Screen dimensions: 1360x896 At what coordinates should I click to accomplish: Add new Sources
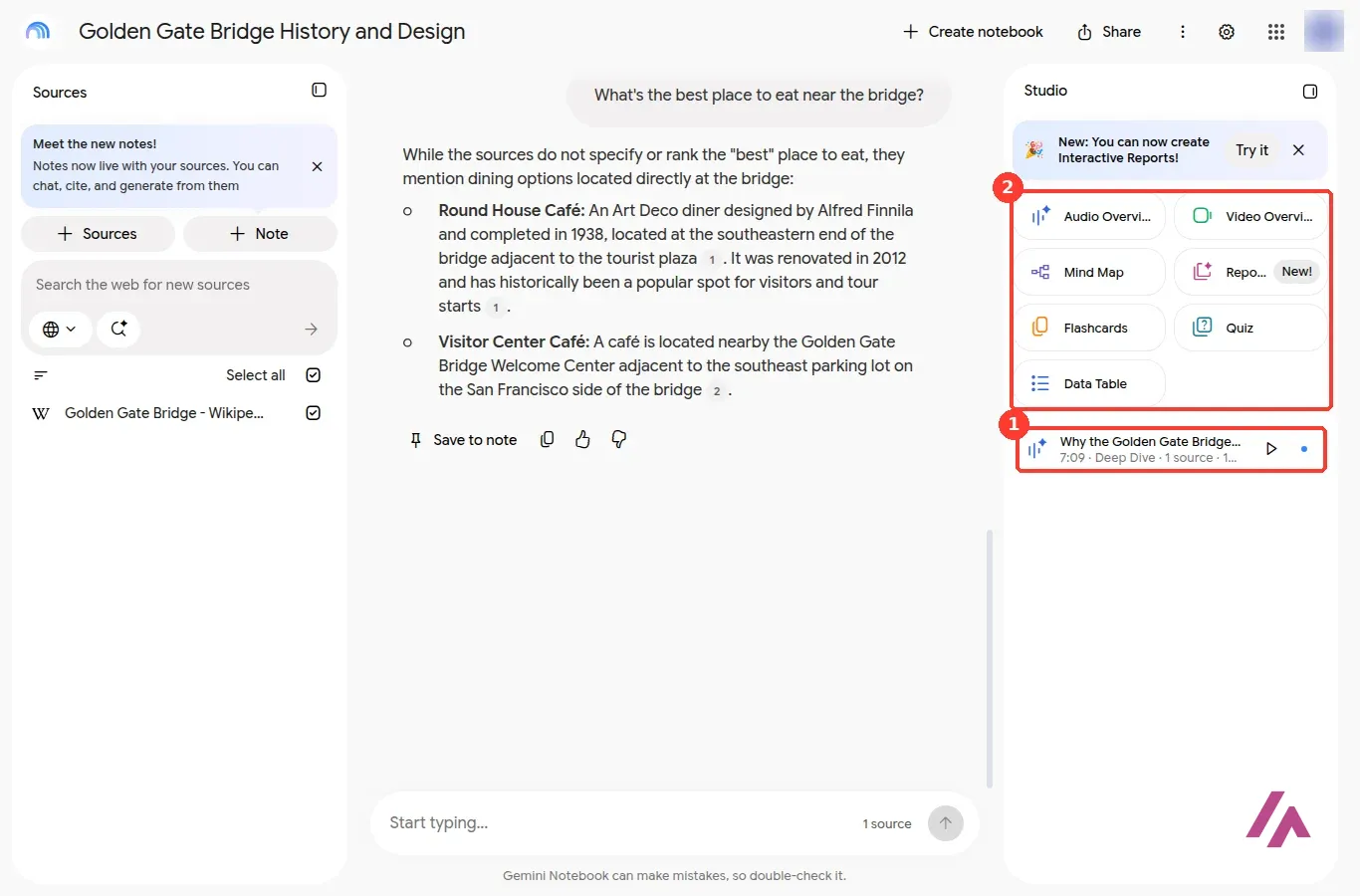98,234
